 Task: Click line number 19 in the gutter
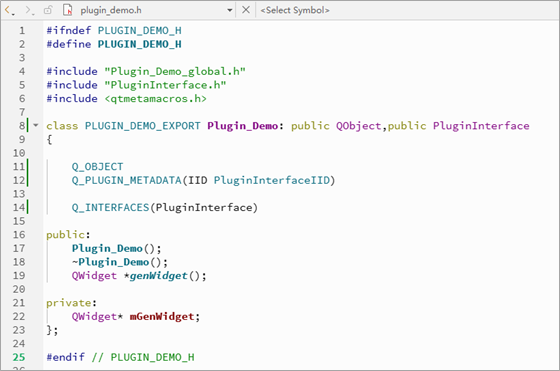point(19,275)
